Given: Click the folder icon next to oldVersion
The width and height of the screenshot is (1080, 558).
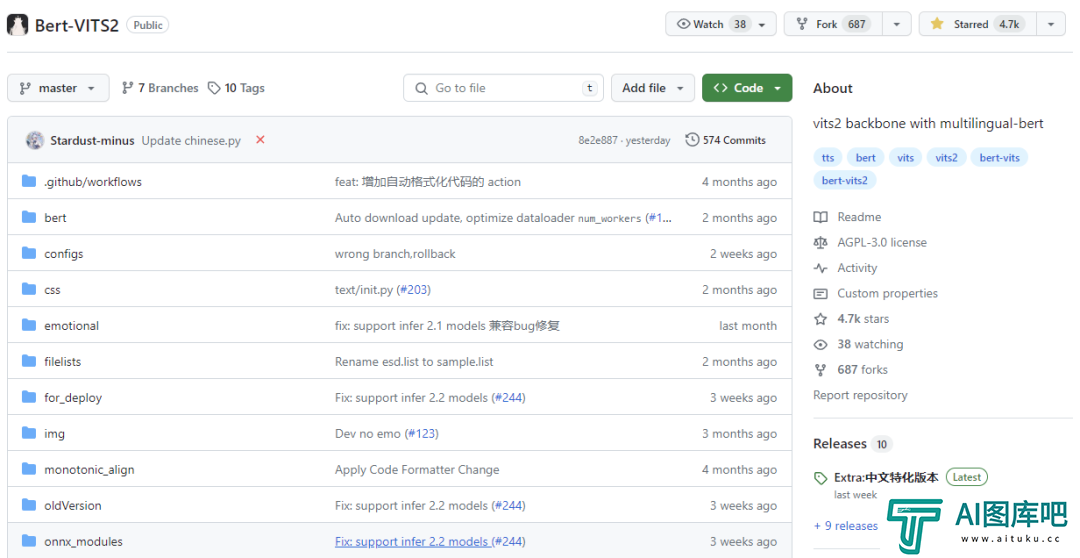Looking at the screenshot, I should [x=29, y=504].
